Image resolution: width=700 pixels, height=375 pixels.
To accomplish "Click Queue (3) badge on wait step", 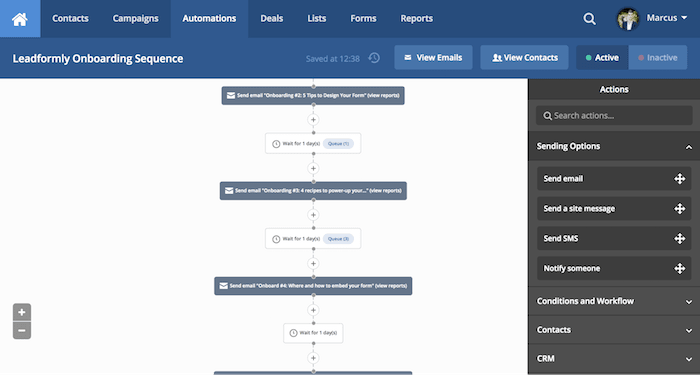I will point(338,239).
